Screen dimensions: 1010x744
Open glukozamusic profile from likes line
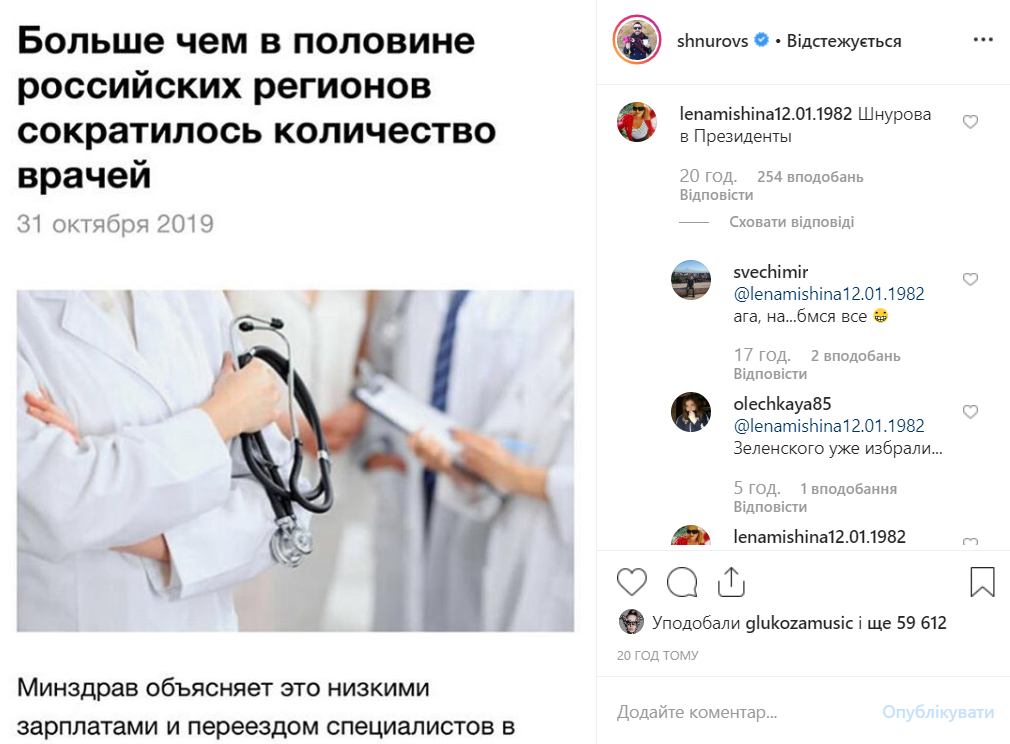point(799,623)
